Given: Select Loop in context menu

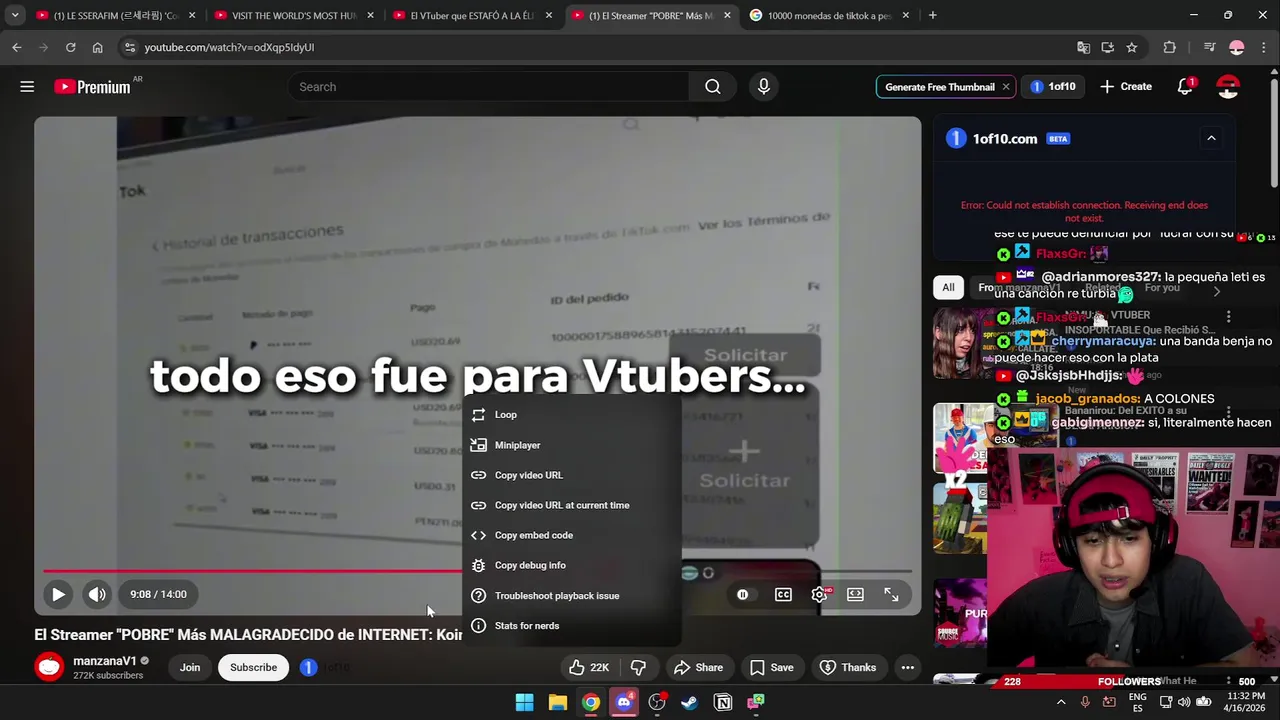Looking at the screenshot, I should (x=572, y=414).
